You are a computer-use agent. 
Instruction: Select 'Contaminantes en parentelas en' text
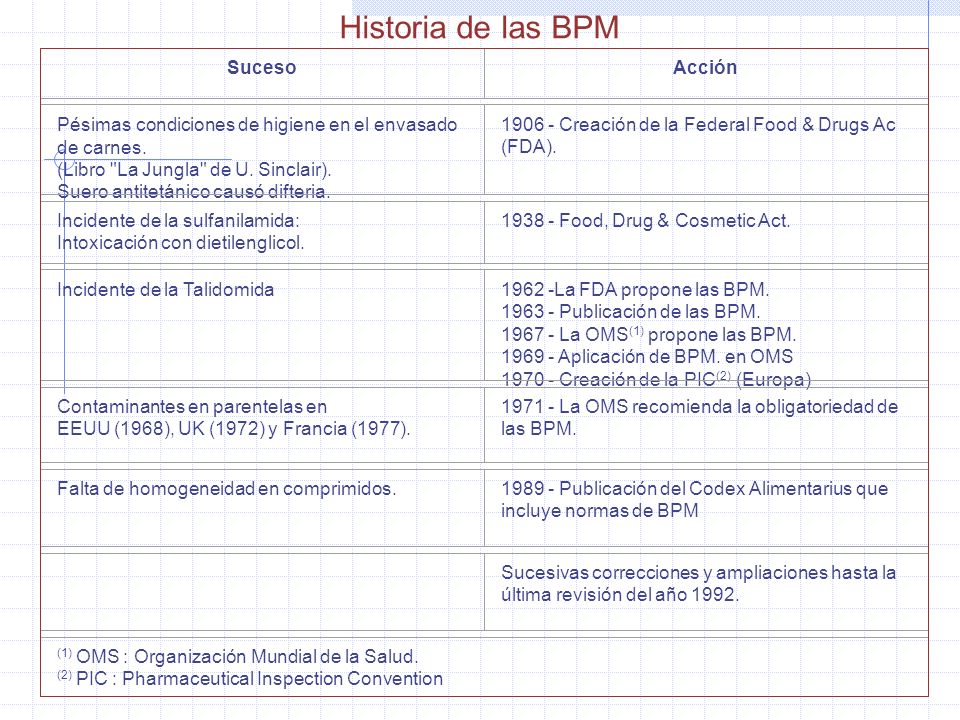(192, 407)
